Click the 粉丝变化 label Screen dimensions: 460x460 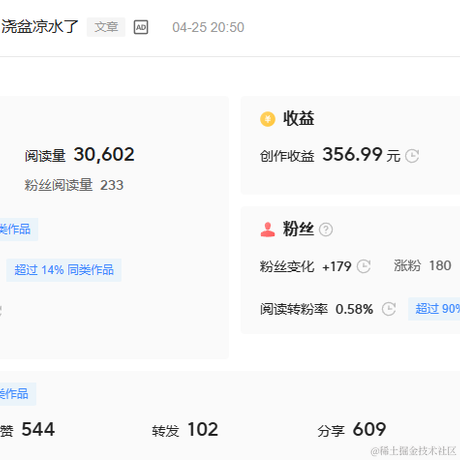(287, 266)
